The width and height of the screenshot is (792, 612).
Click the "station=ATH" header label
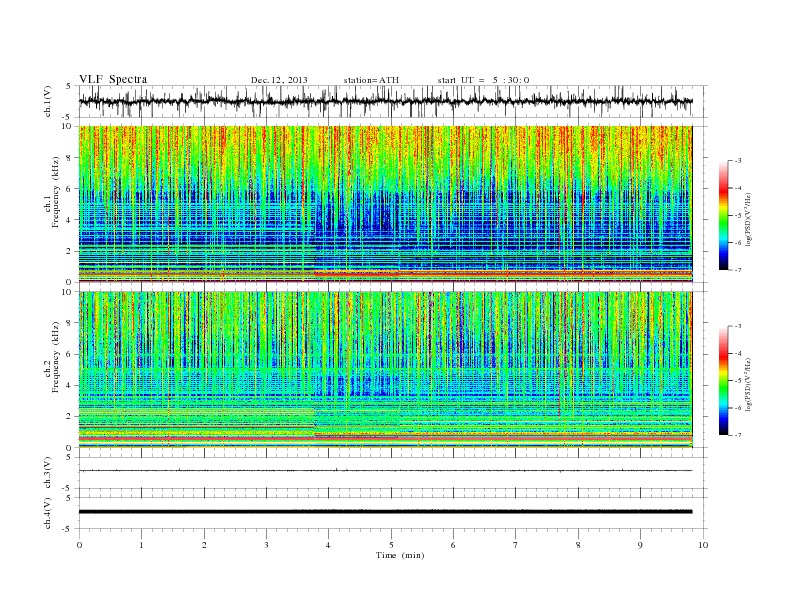371,80
